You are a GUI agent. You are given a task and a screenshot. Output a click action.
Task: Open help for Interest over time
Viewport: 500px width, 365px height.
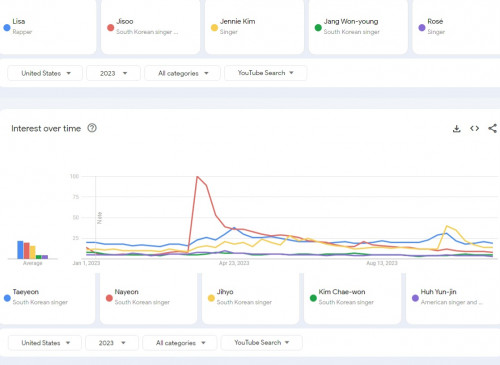pyautogui.click(x=92, y=128)
